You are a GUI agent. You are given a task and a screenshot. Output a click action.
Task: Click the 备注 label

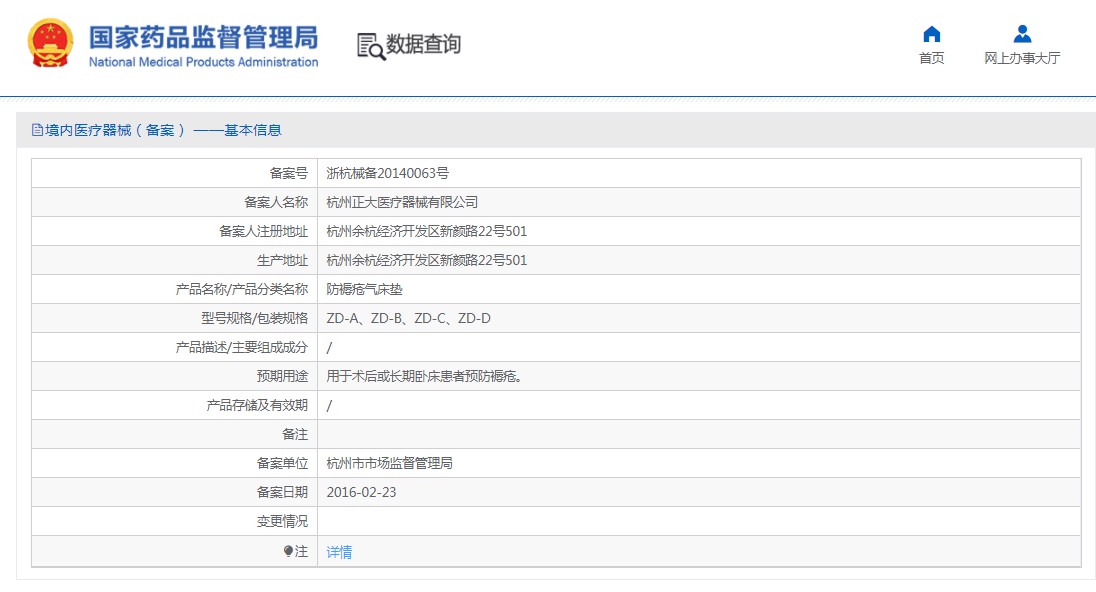295,434
